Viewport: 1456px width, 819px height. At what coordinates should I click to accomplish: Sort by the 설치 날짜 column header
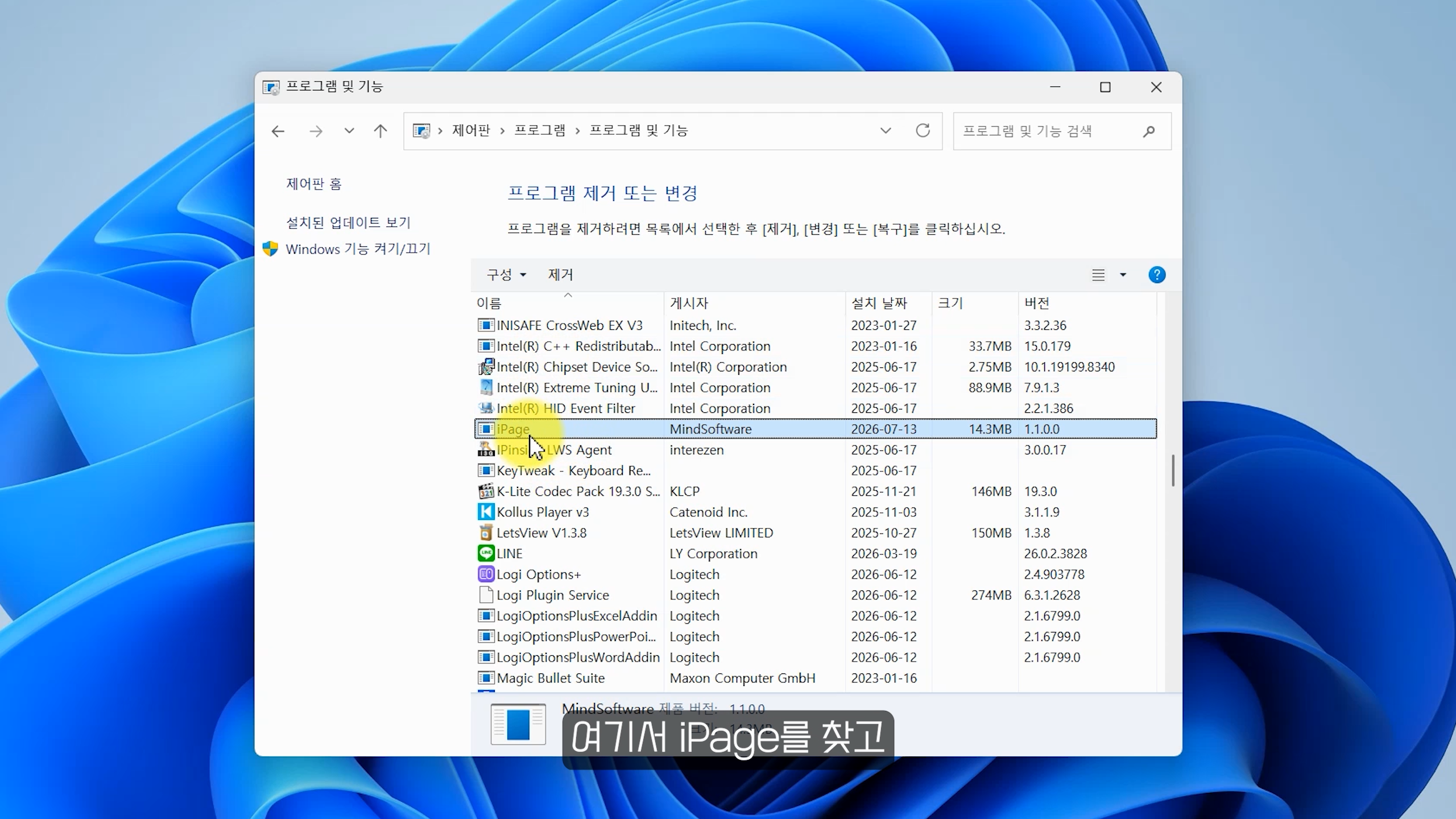pyautogui.click(x=888, y=303)
